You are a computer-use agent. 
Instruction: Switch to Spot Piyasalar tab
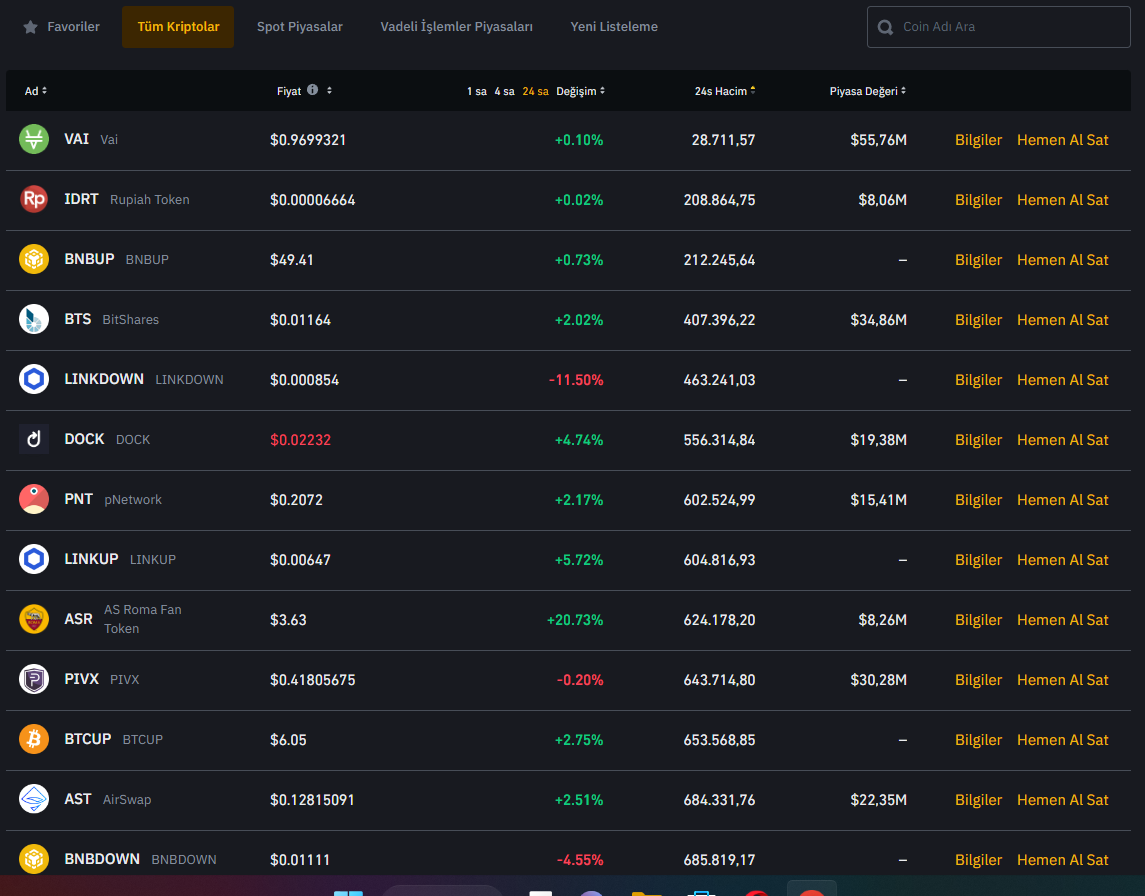pos(299,27)
